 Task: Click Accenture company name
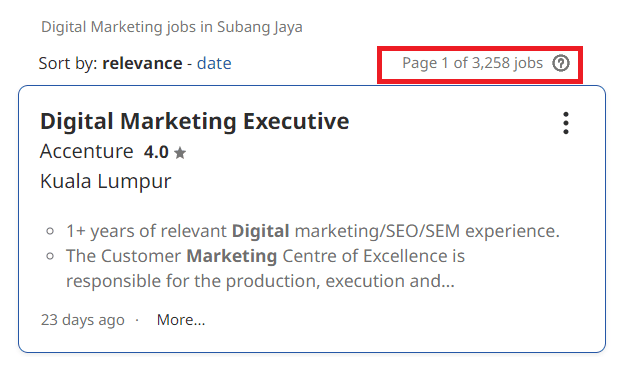[86, 151]
